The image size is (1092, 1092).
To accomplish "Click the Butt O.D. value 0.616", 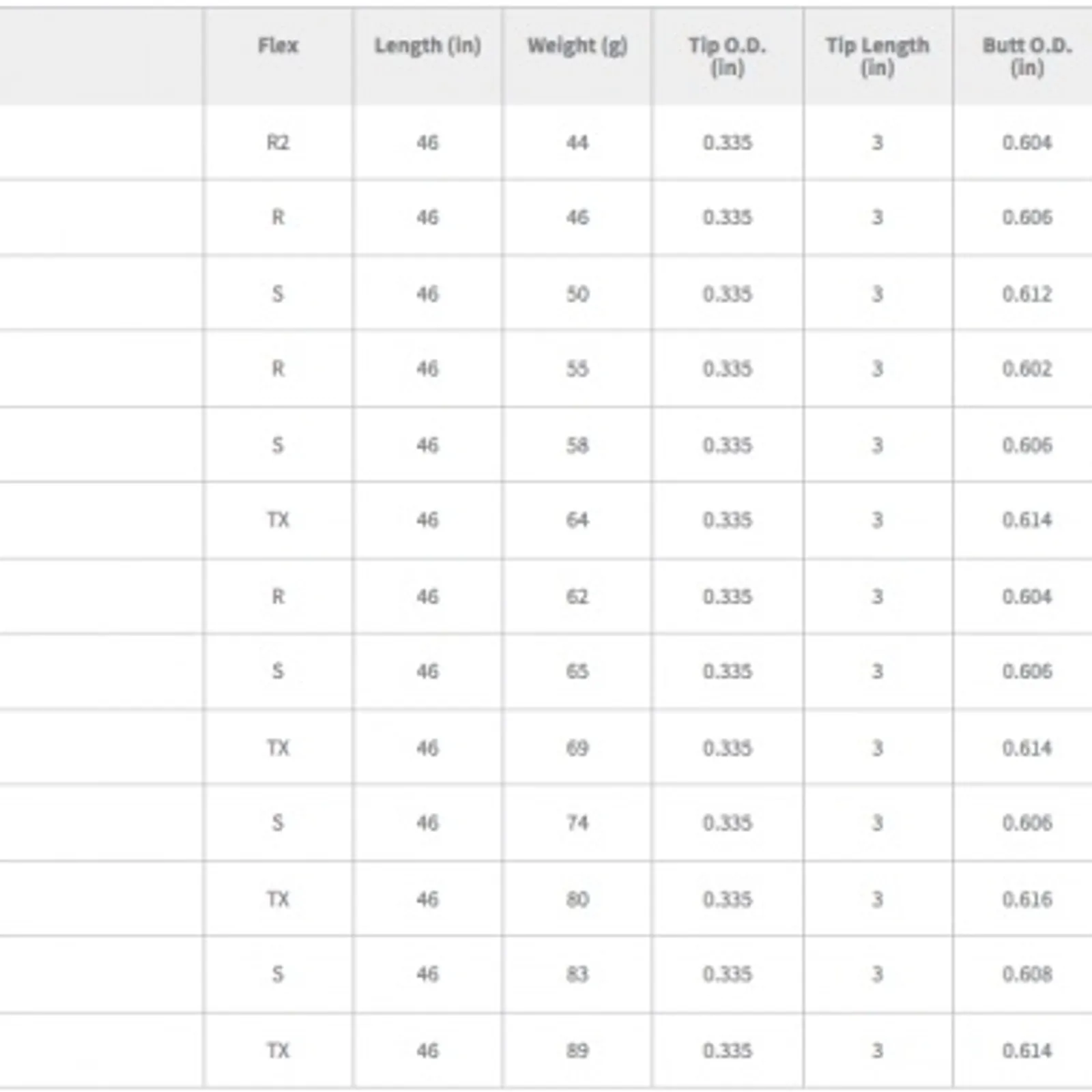I will [1026, 900].
